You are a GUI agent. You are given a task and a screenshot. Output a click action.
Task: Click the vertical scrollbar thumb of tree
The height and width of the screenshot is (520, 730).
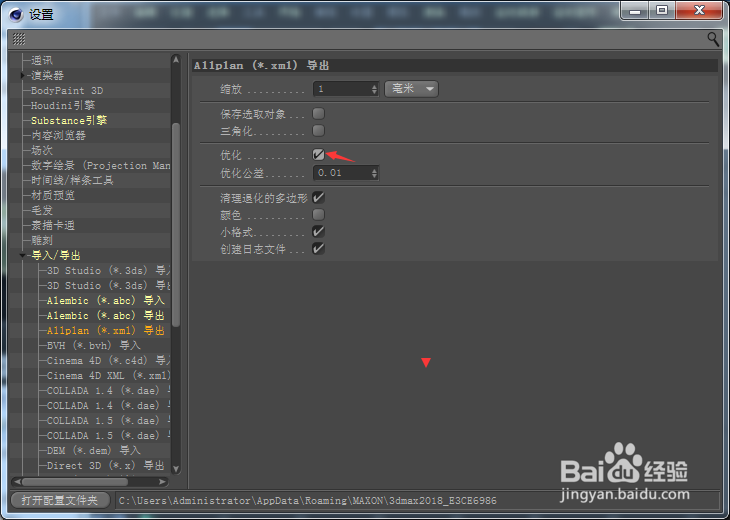coord(176,224)
